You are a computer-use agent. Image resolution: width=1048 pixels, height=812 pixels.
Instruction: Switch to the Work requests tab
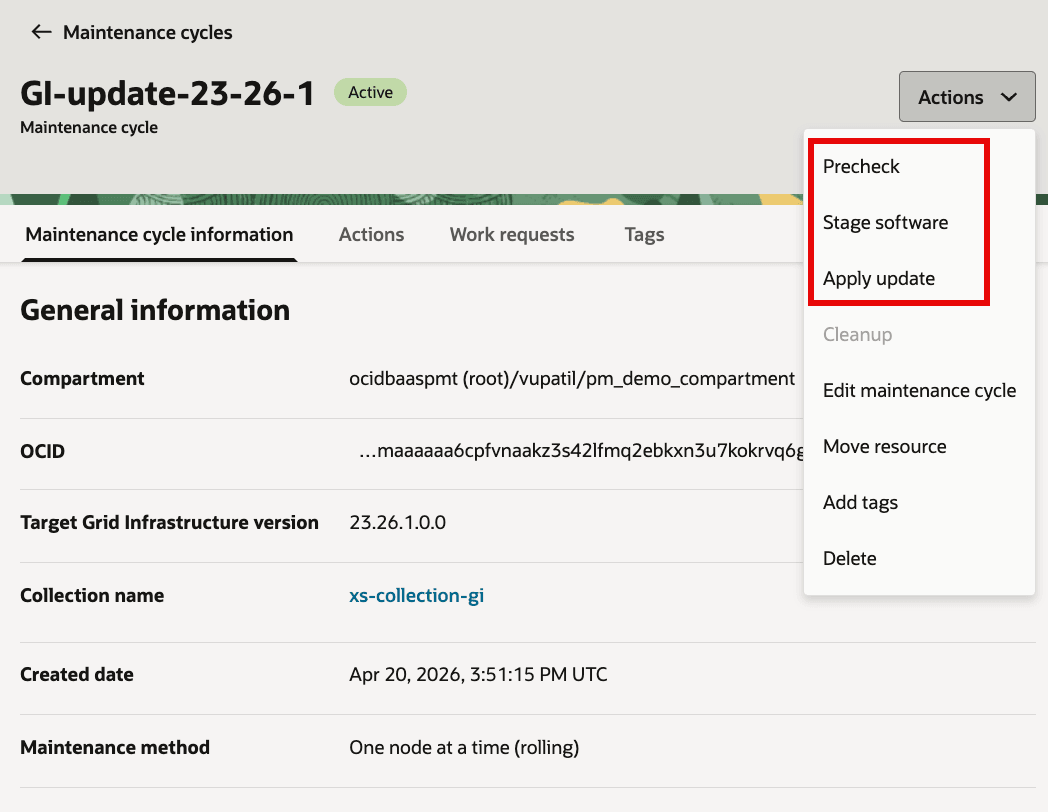(511, 235)
